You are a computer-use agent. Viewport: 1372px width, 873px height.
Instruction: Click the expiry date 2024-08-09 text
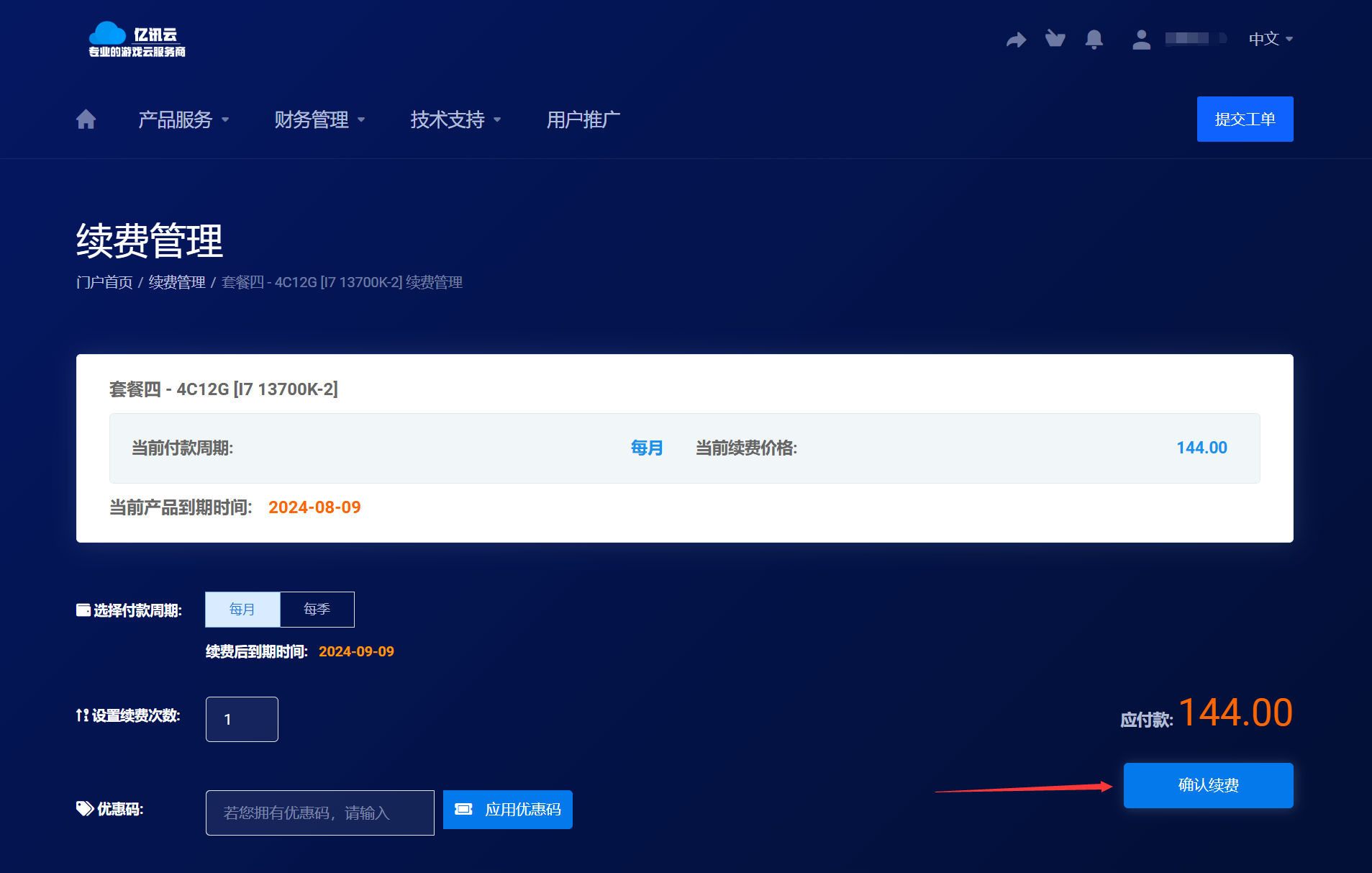314,507
